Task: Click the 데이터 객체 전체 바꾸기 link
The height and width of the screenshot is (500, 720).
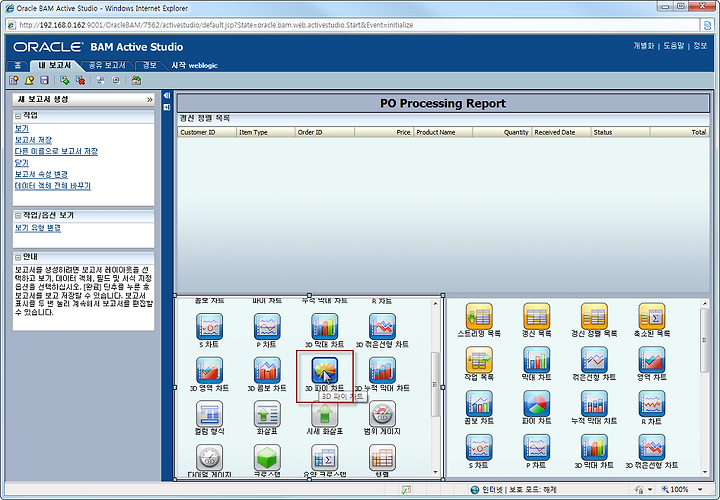Action: click(x=53, y=186)
